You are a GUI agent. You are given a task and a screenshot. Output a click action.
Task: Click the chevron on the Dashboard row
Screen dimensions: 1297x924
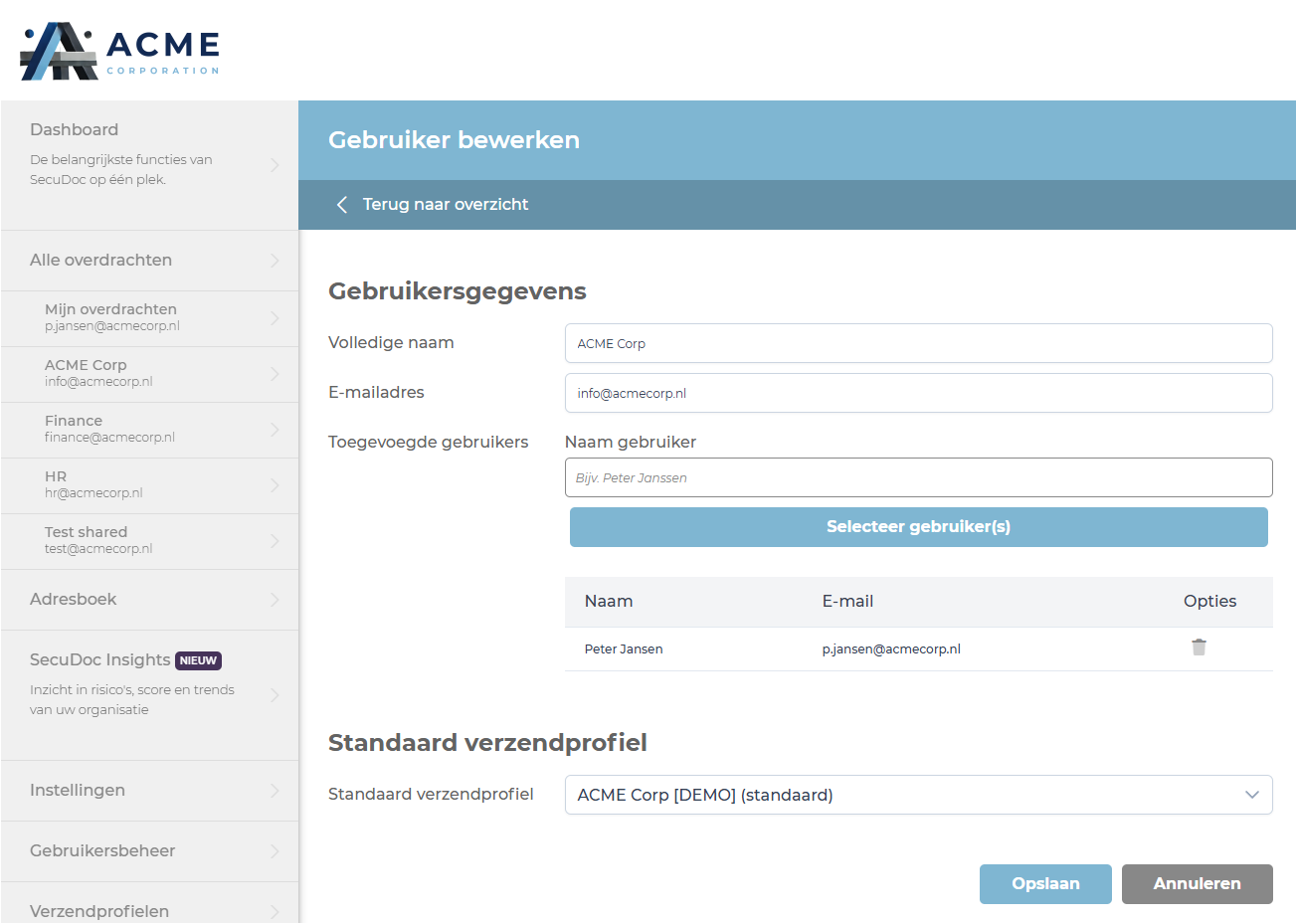pos(275,165)
